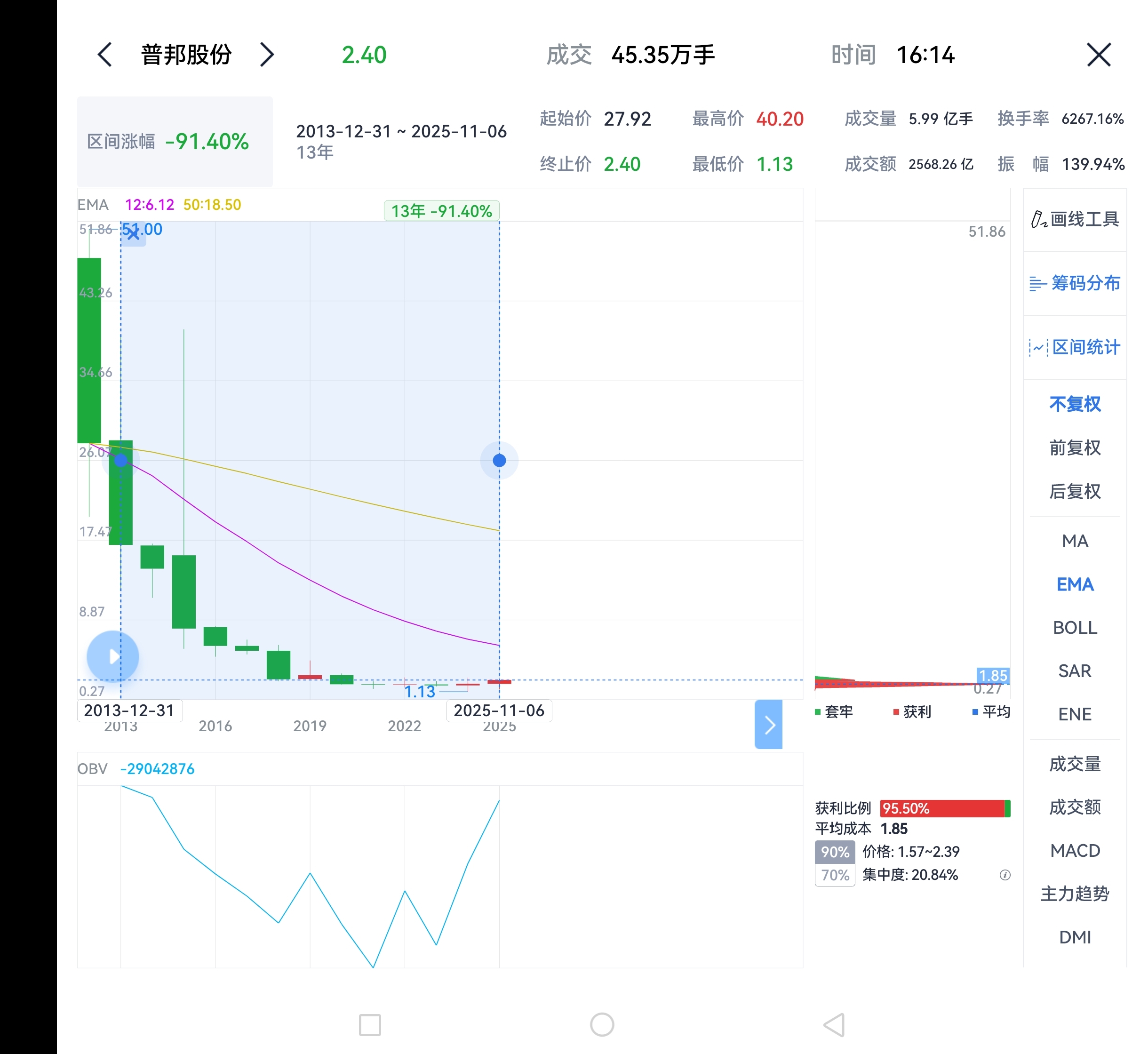Tap Android home circle button

click(602, 1024)
